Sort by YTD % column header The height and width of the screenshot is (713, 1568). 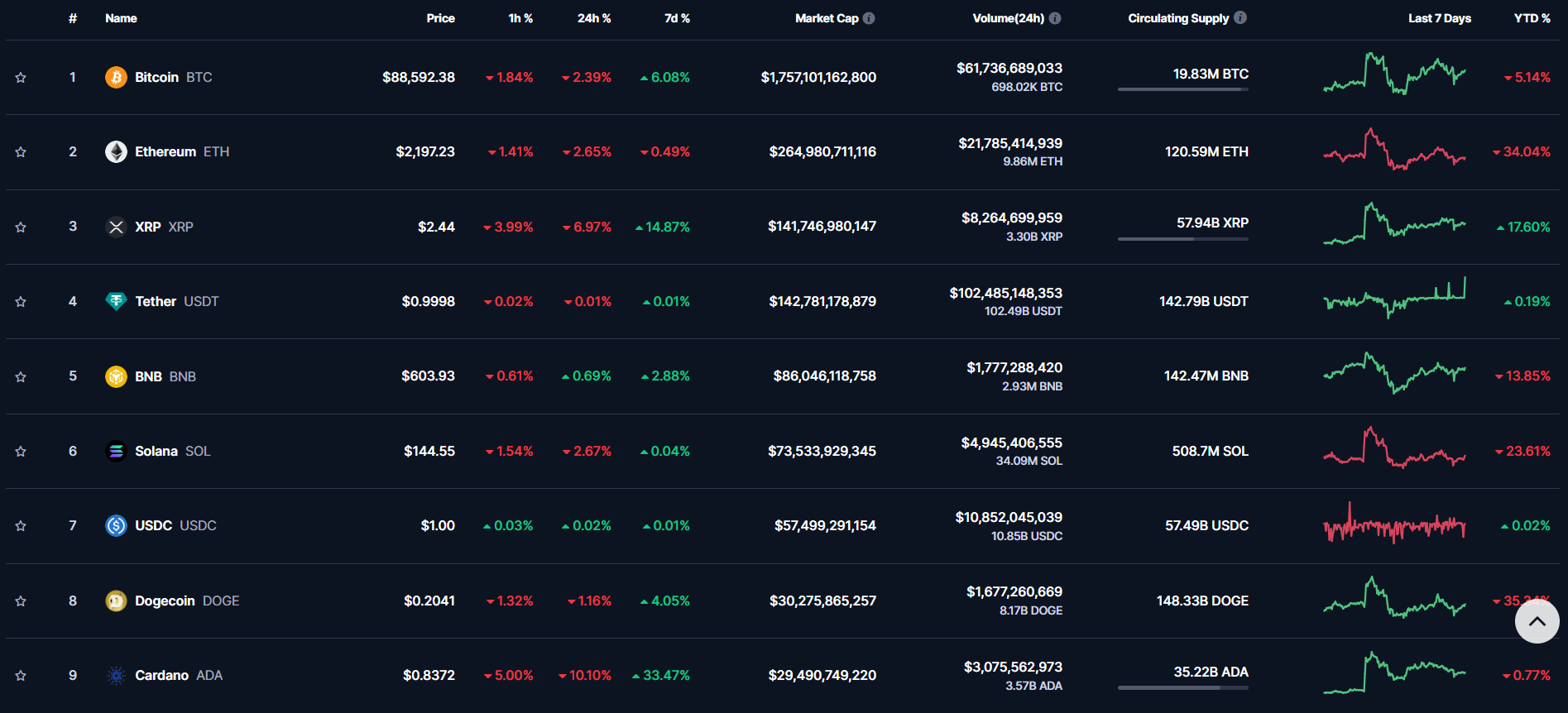pos(1532,18)
